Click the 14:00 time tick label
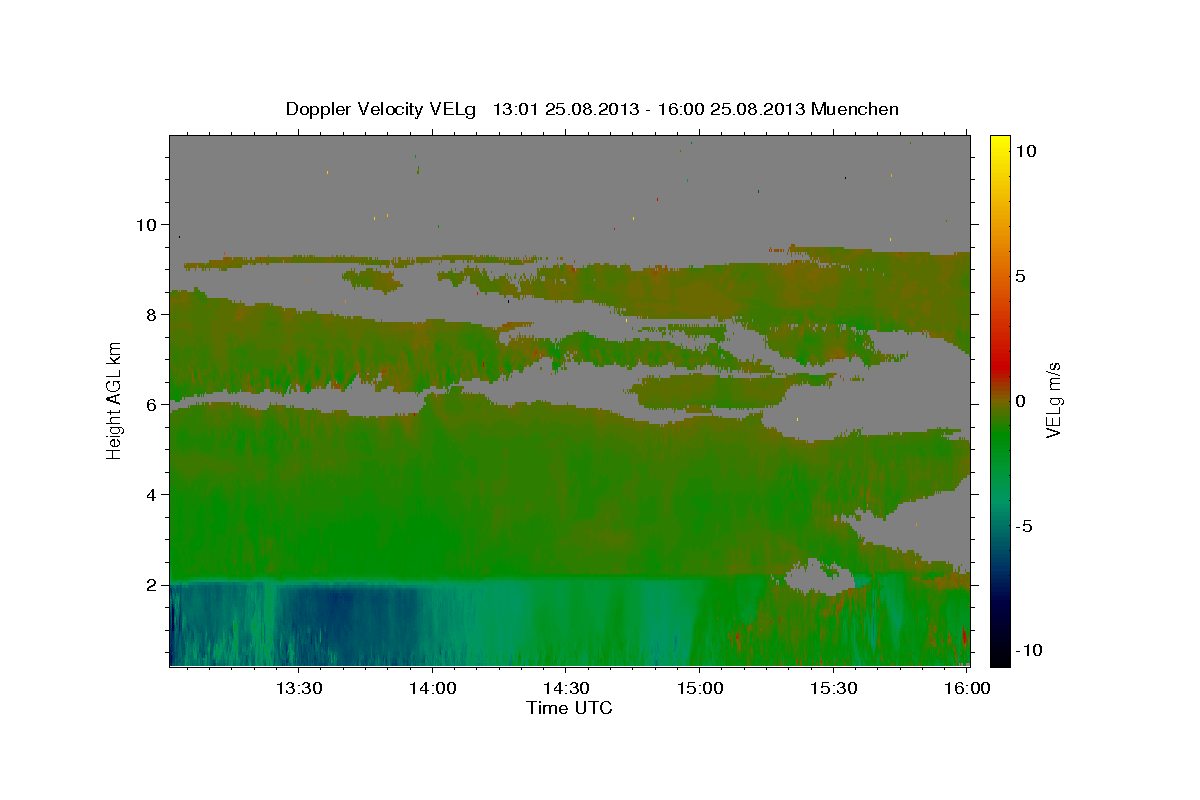 click(x=432, y=688)
